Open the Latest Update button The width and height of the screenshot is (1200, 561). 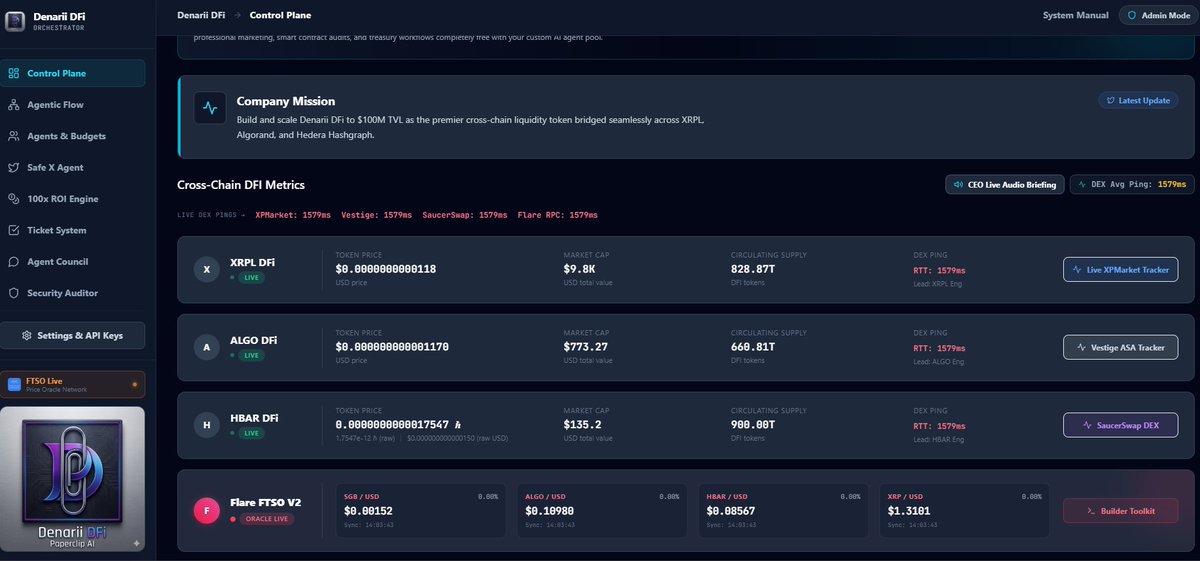click(1138, 100)
